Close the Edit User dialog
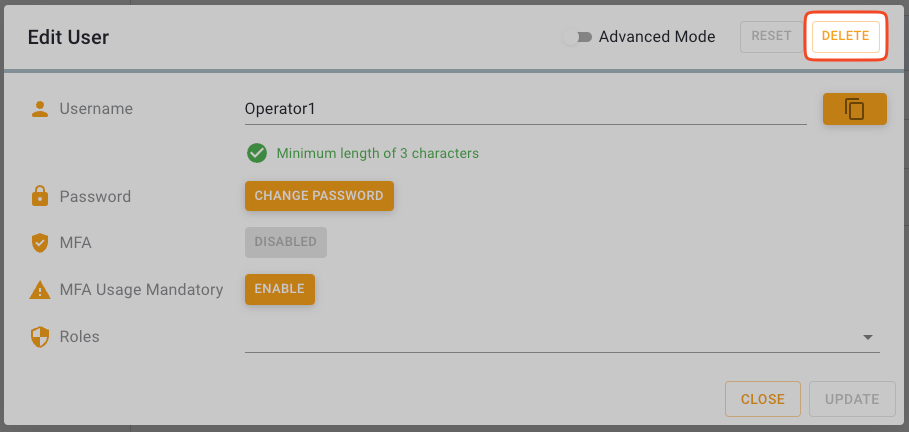 coord(762,399)
